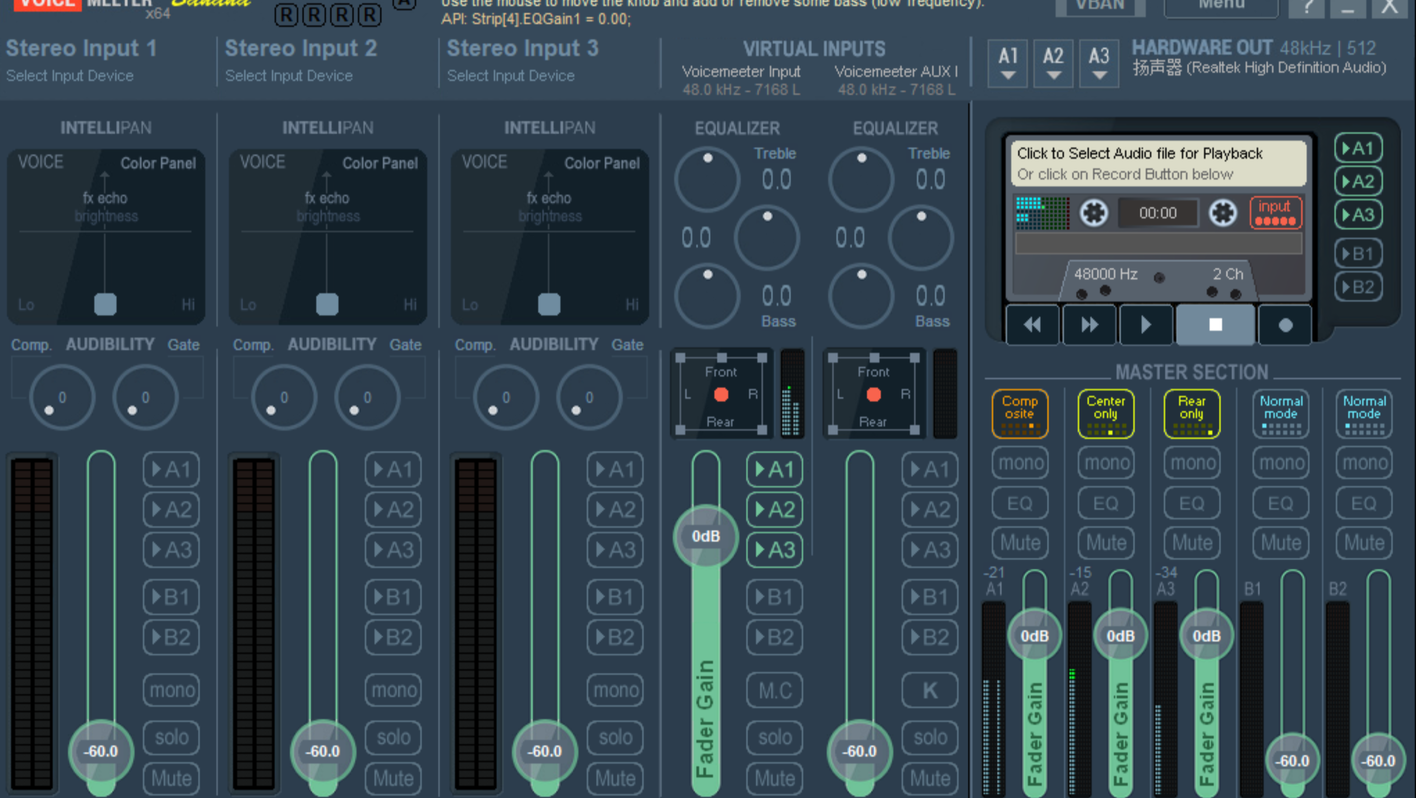Image resolution: width=1416 pixels, height=798 pixels.
Task: Toggle the cassette input source button
Action: coord(1275,212)
